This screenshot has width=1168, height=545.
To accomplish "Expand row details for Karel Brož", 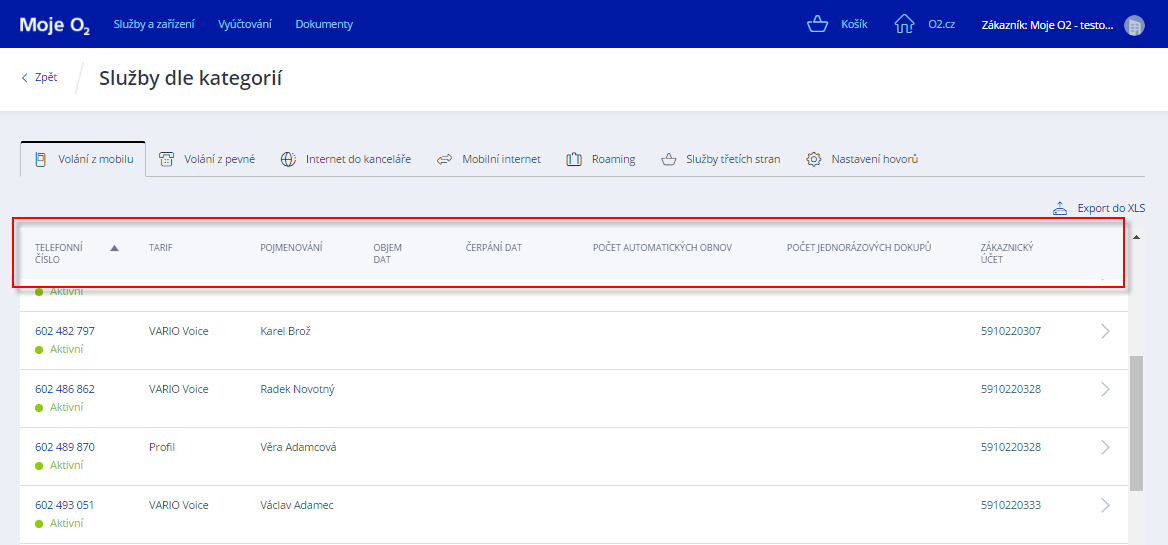I will click(x=1105, y=331).
